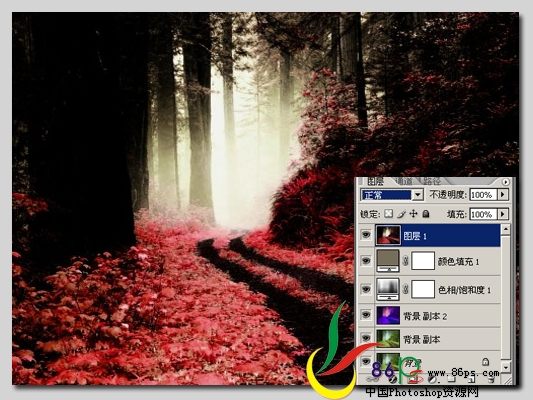Toggle visibility of 颜色填充 1 layer
Viewport: 533px width, 400px height.
click(x=366, y=261)
